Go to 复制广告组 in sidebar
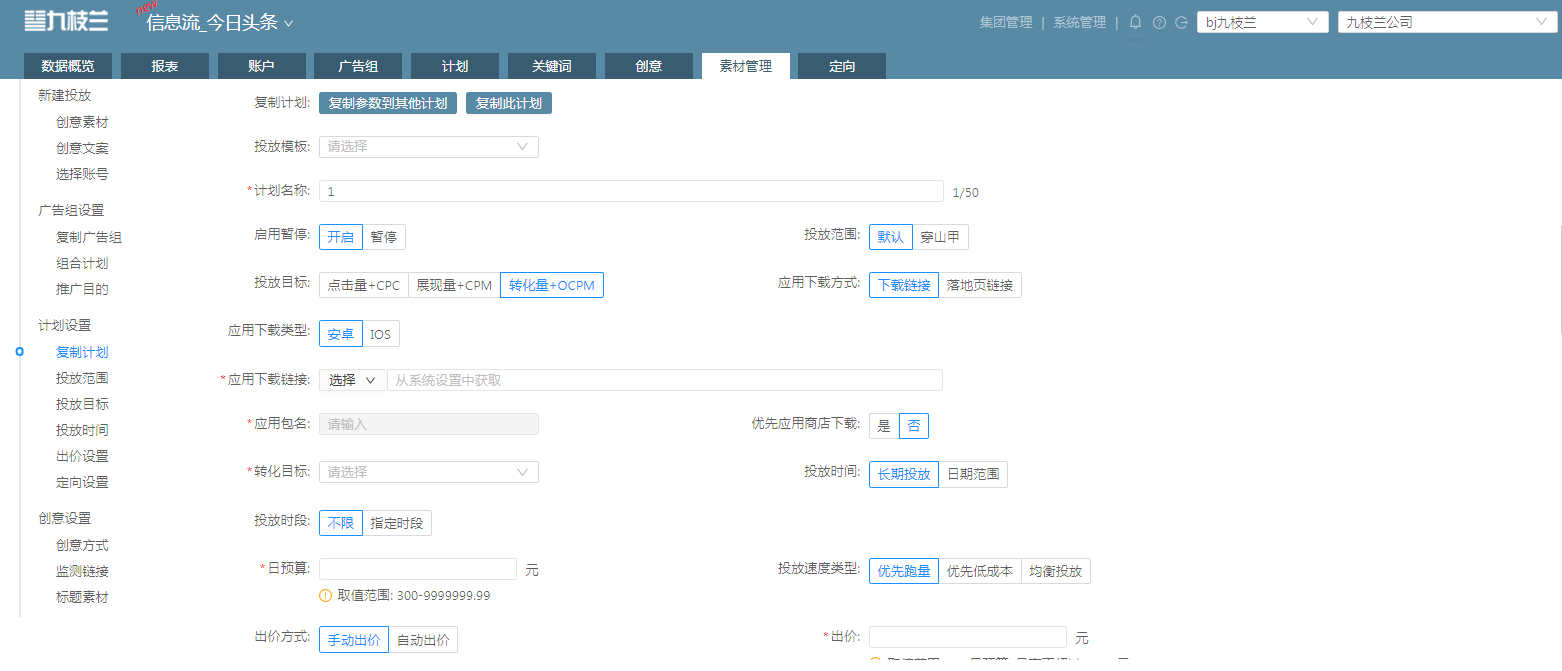This screenshot has height=671, width=1562. click(89, 238)
